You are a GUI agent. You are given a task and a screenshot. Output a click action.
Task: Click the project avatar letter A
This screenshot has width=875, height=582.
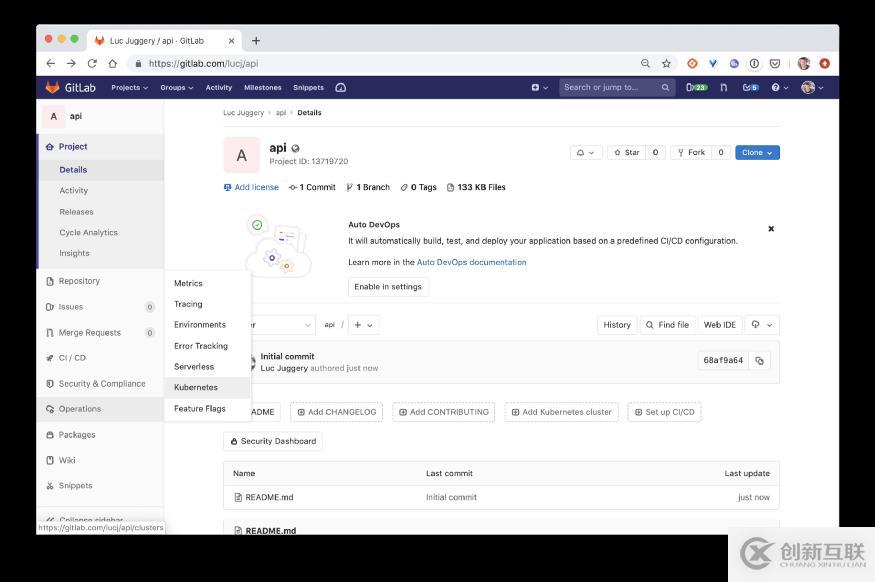coord(242,155)
